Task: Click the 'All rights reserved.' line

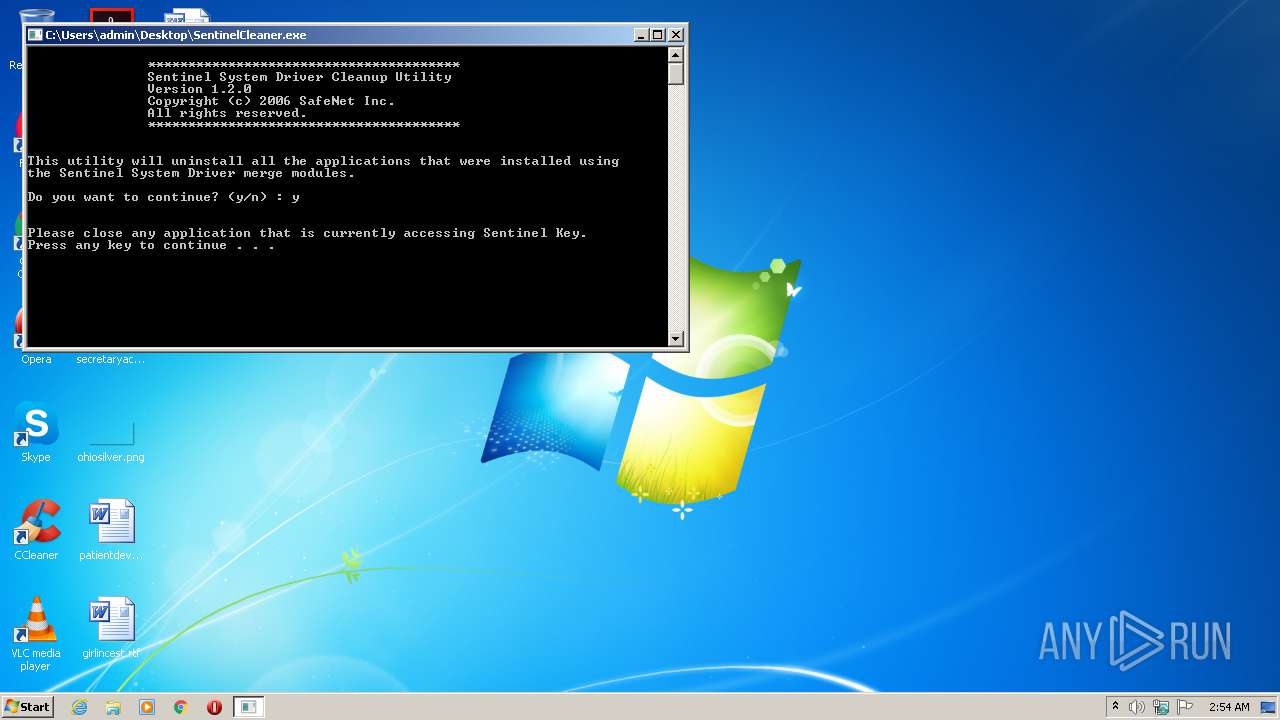Action: [227, 113]
